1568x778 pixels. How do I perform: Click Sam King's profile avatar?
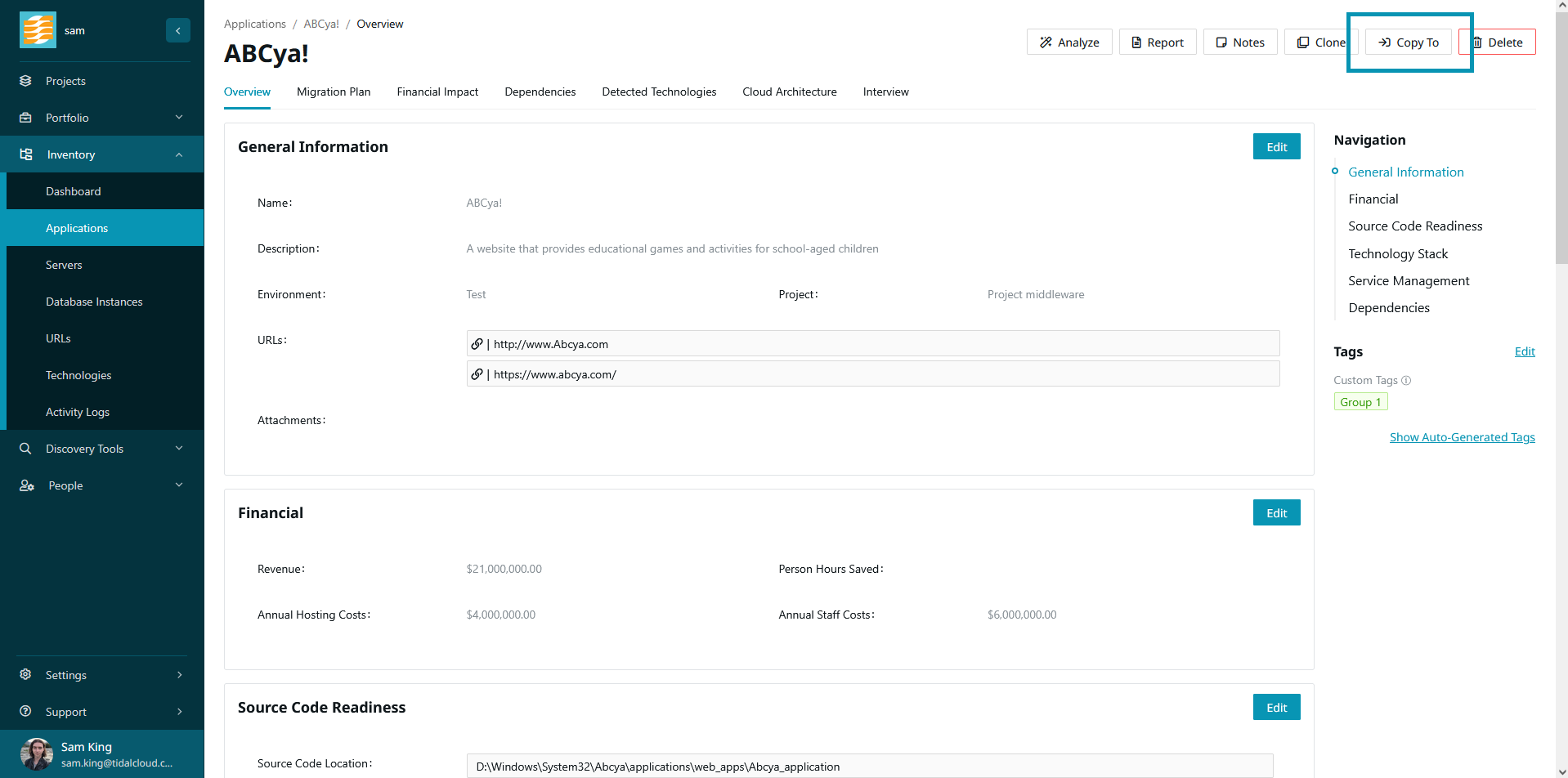click(x=36, y=753)
